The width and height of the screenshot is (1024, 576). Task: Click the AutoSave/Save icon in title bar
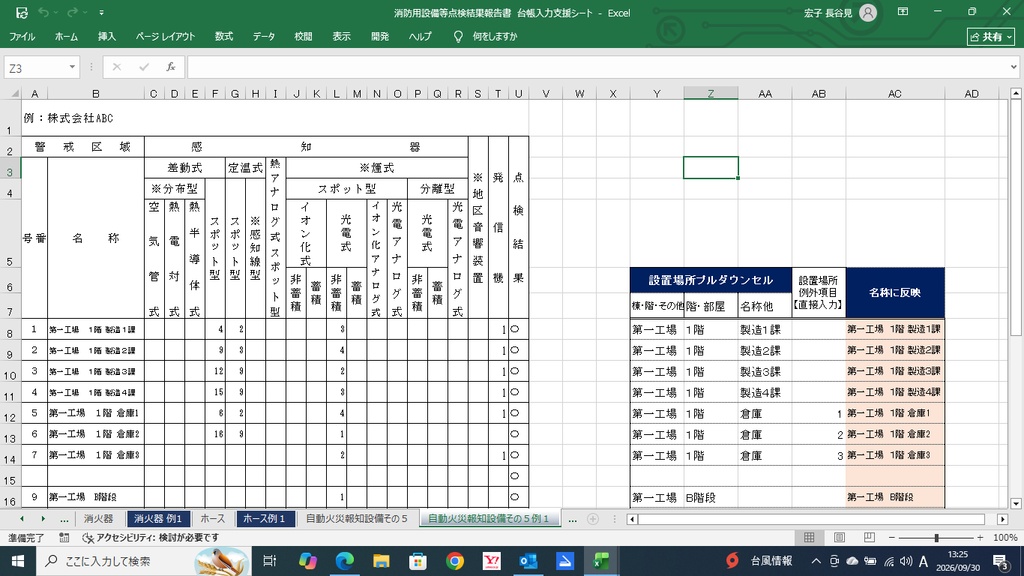point(22,12)
